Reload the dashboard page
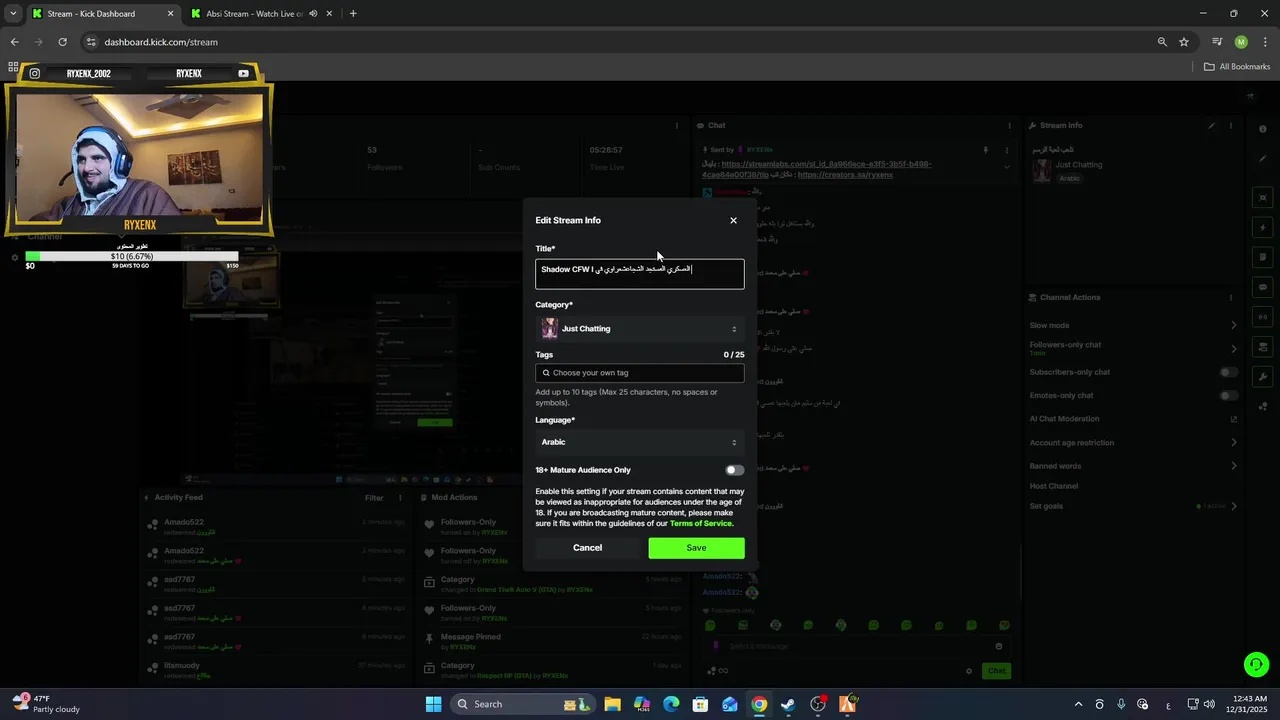The width and height of the screenshot is (1280, 720). click(x=62, y=42)
